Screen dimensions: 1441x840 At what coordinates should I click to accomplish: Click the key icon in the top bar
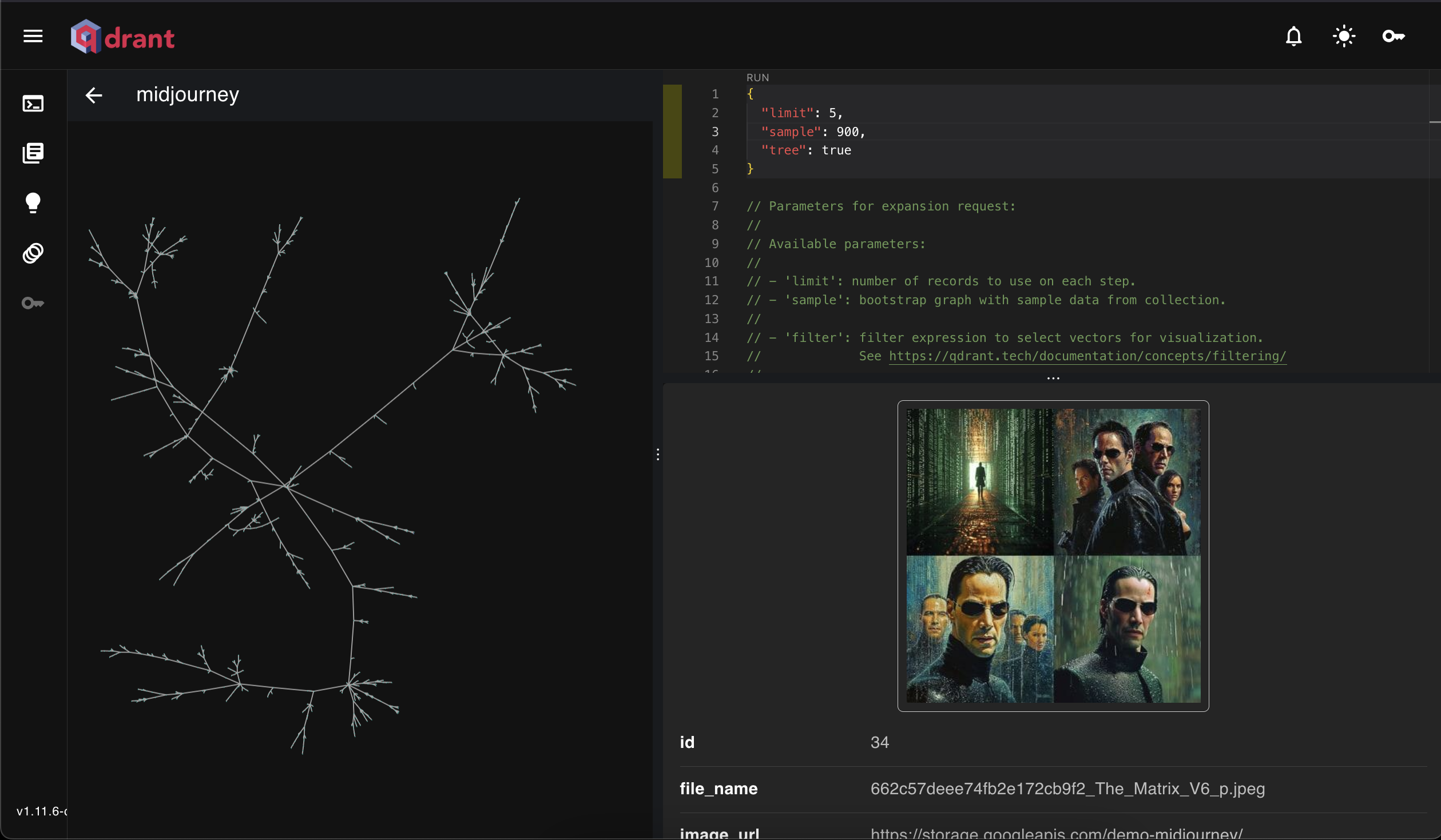1394,36
